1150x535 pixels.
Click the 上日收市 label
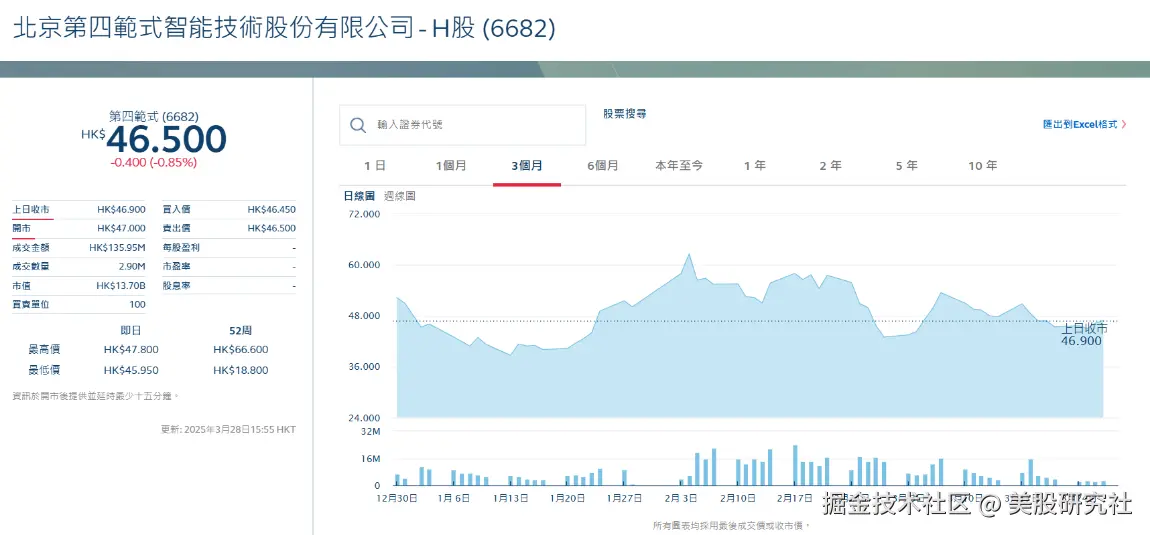(x=32, y=209)
